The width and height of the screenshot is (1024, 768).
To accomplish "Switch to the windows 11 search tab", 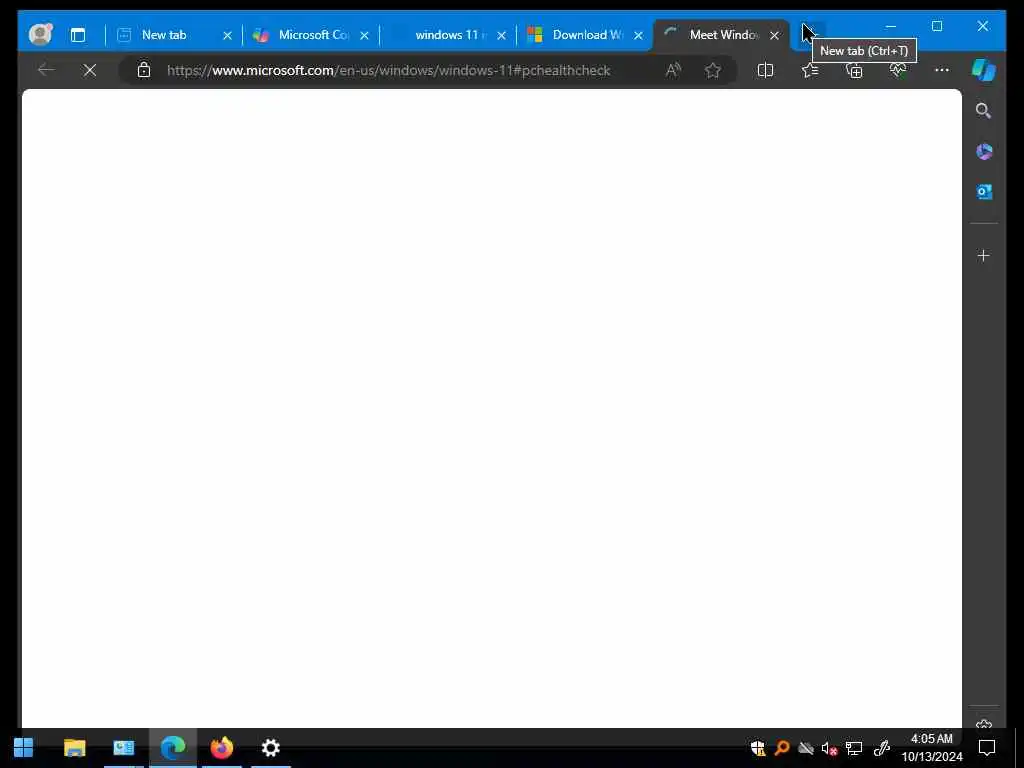I will (x=448, y=35).
